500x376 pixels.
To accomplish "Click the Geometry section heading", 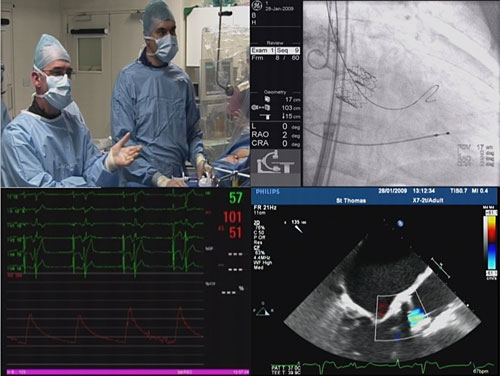I will coord(275,92).
